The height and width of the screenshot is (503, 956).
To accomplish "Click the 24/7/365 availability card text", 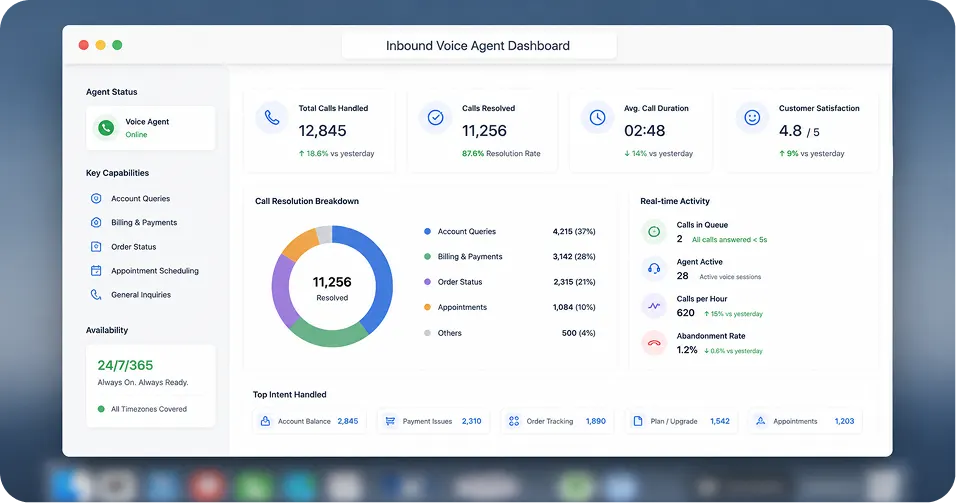I will [126, 365].
